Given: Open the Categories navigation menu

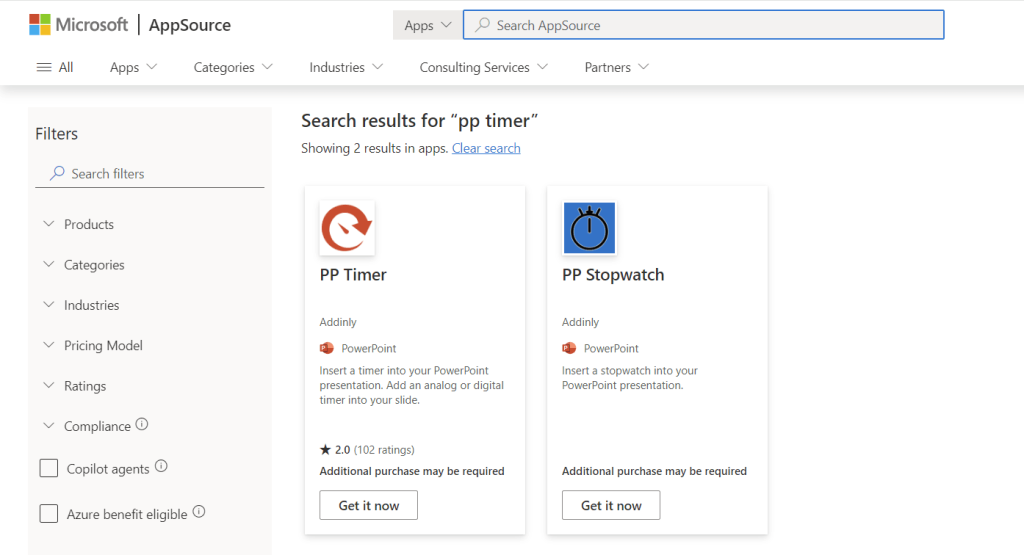Looking at the screenshot, I should tap(233, 67).
